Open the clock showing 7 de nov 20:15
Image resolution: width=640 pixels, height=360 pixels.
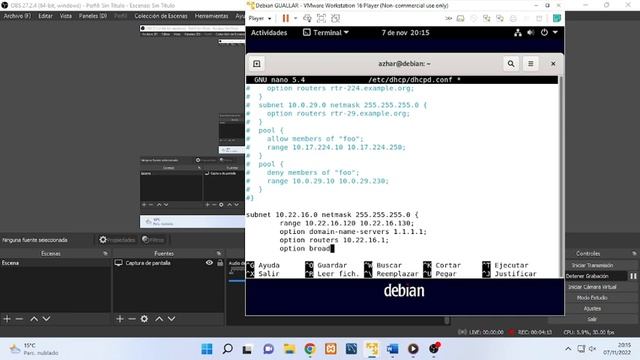tap(405, 33)
